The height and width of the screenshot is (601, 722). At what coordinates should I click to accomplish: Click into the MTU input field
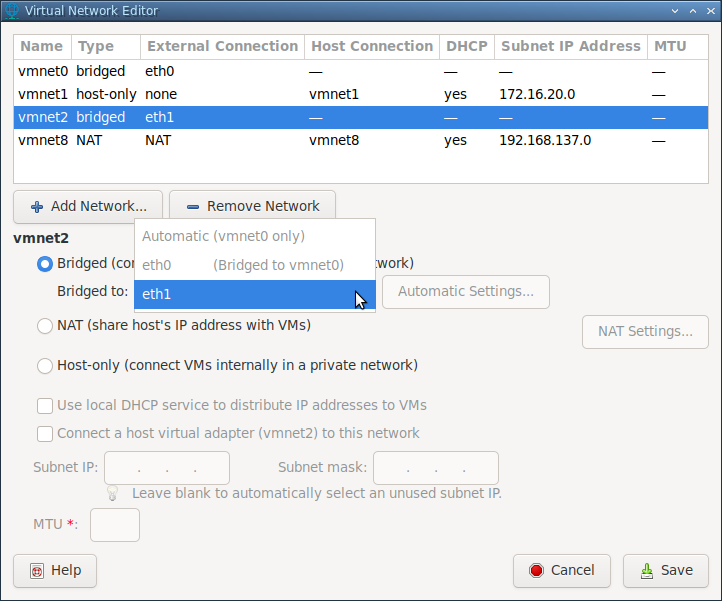(115, 525)
